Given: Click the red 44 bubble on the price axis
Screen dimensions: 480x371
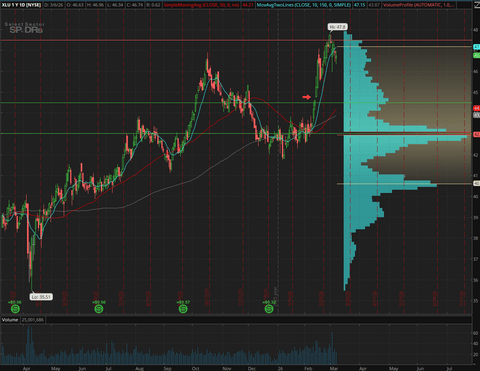Looking at the screenshot, I should tap(477, 108).
